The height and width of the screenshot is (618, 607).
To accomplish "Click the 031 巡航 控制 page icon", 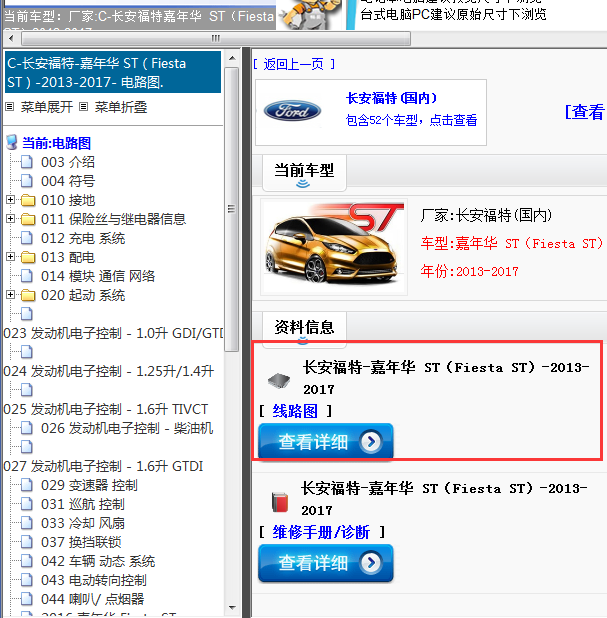I will coord(27,504).
